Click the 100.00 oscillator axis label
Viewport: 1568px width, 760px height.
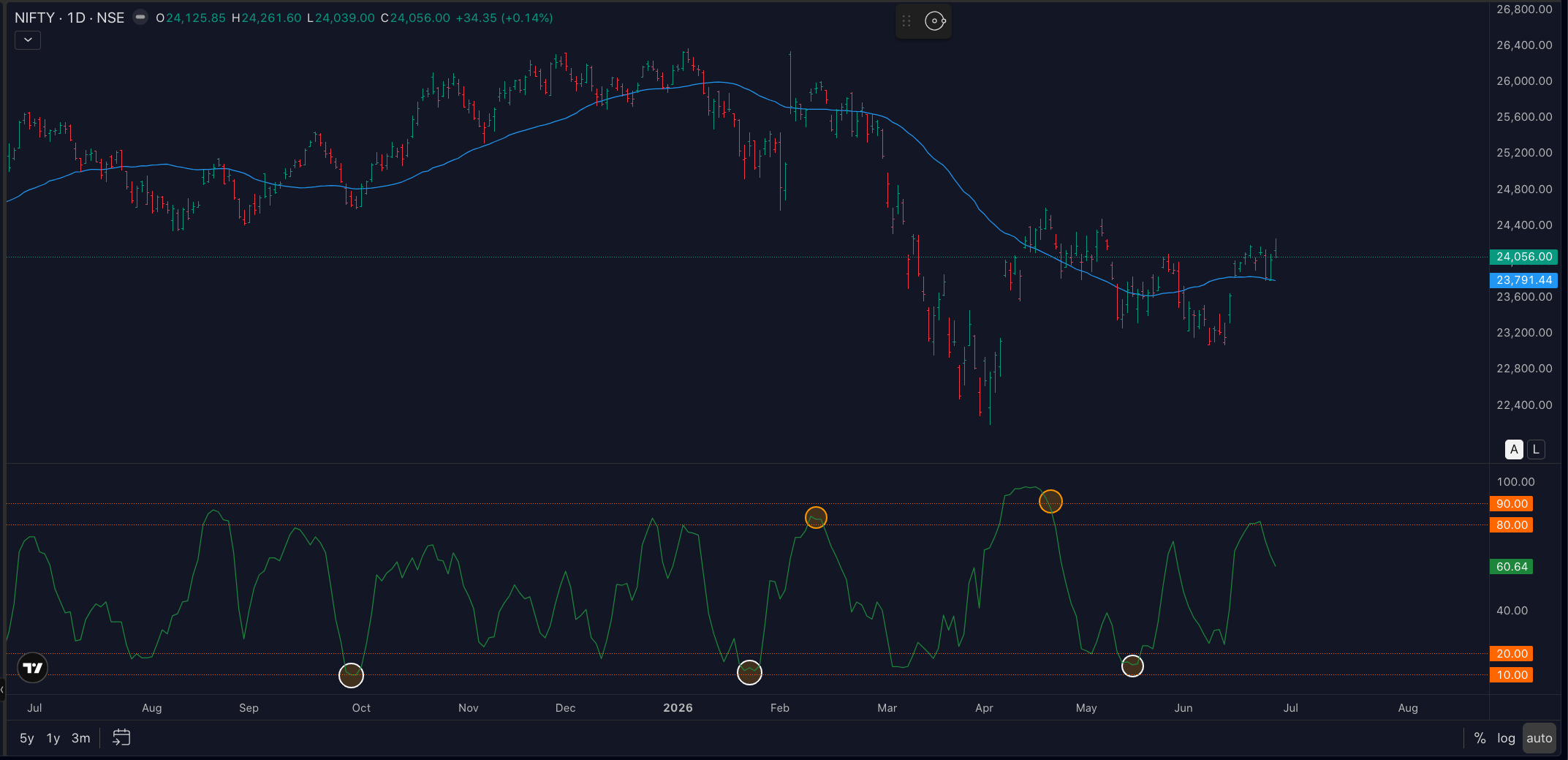pyautogui.click(x=1515, y=482)
